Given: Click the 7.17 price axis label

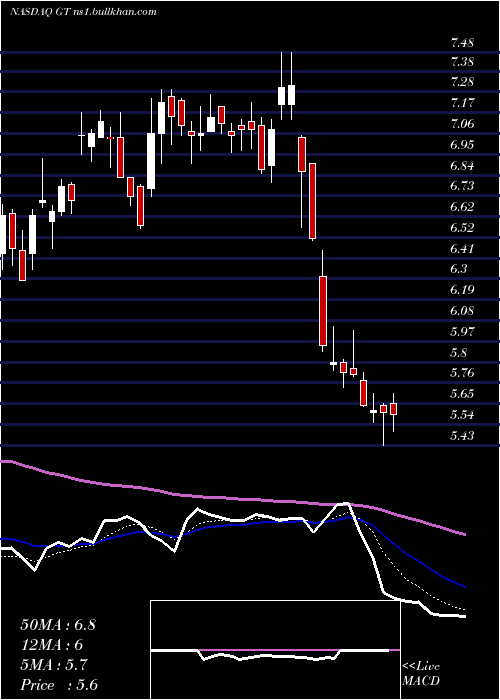Looking at the screenshot, I should point(462,103).
